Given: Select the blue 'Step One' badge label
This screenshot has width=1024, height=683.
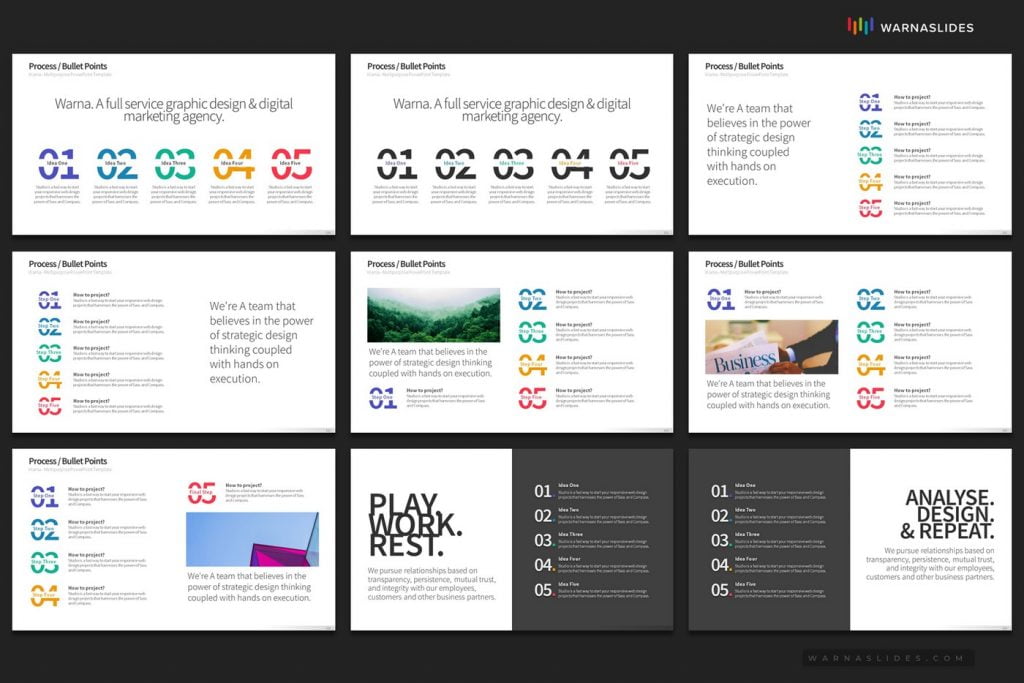Looking at the screenshot, I should click(48, 299).
